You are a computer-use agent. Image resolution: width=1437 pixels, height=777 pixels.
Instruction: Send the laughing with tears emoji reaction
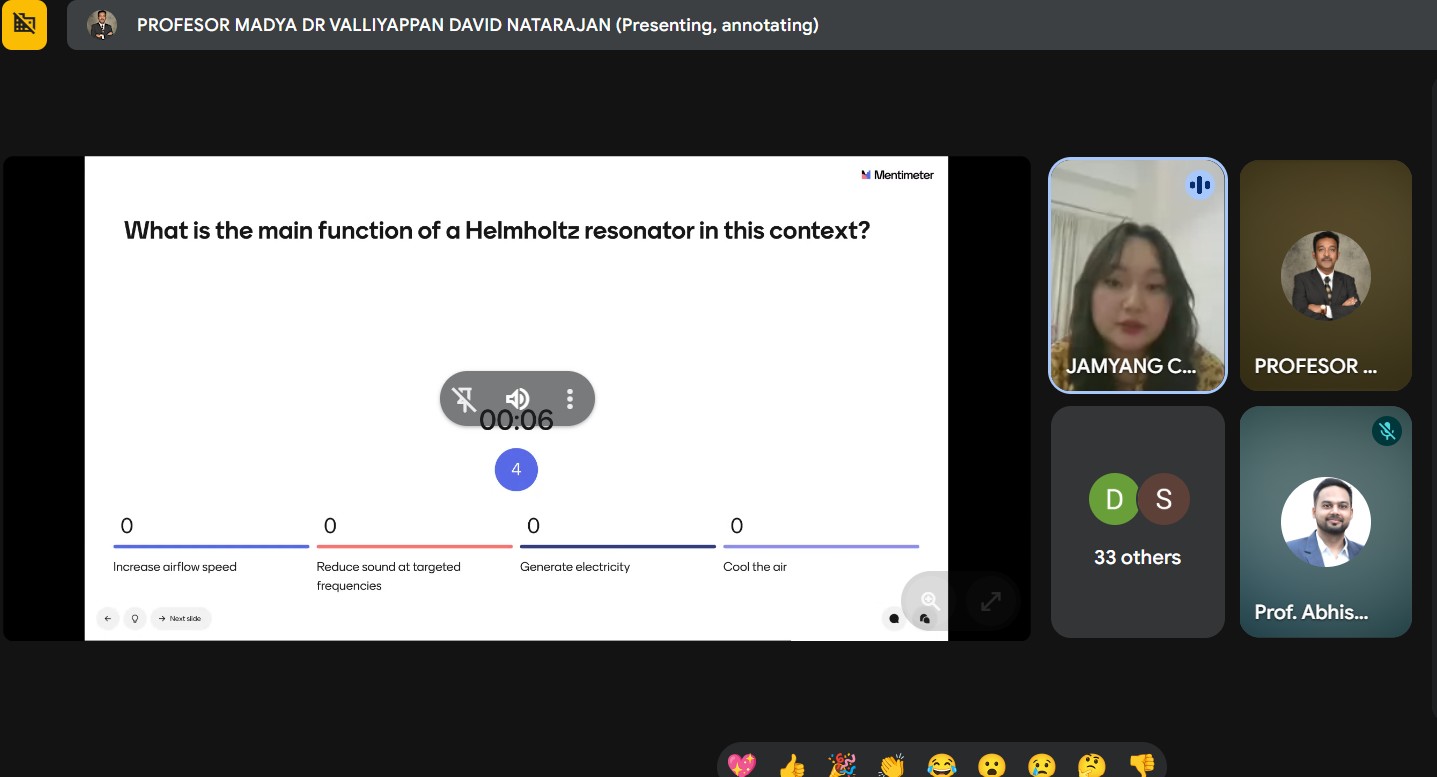click(x=941, y=765)
